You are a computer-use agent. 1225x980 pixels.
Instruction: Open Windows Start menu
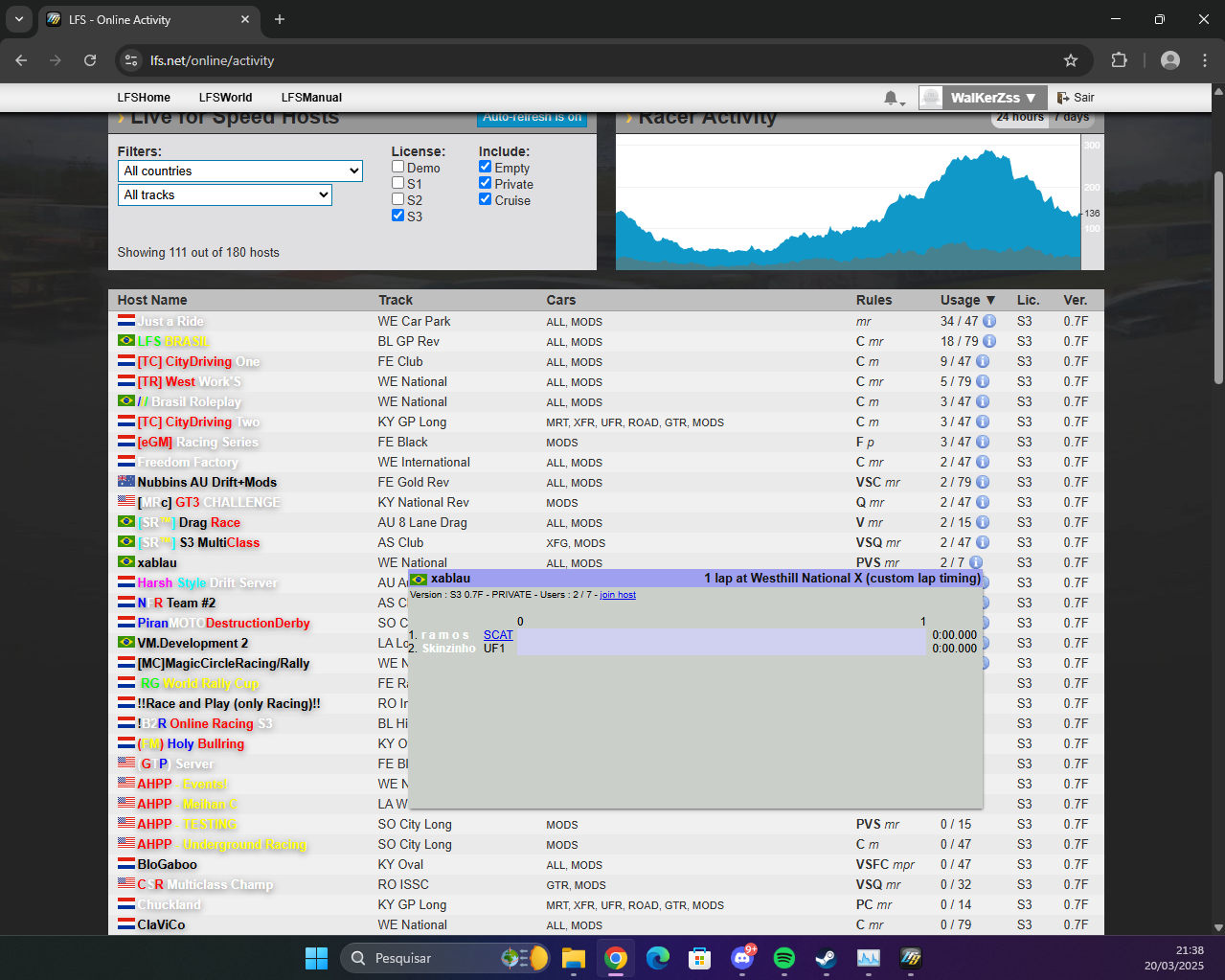(316, 958)
